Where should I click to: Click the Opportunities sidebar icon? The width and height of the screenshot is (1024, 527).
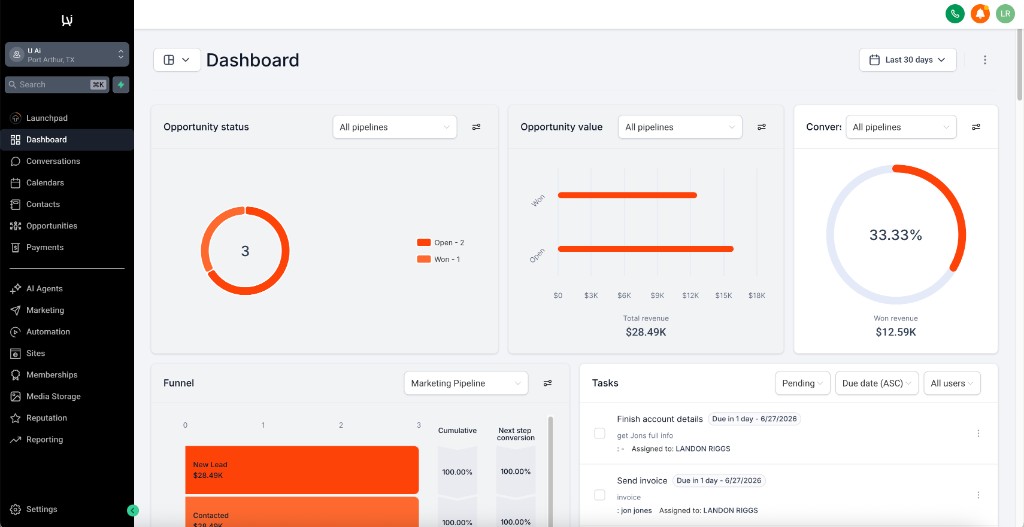pos(16,226)
